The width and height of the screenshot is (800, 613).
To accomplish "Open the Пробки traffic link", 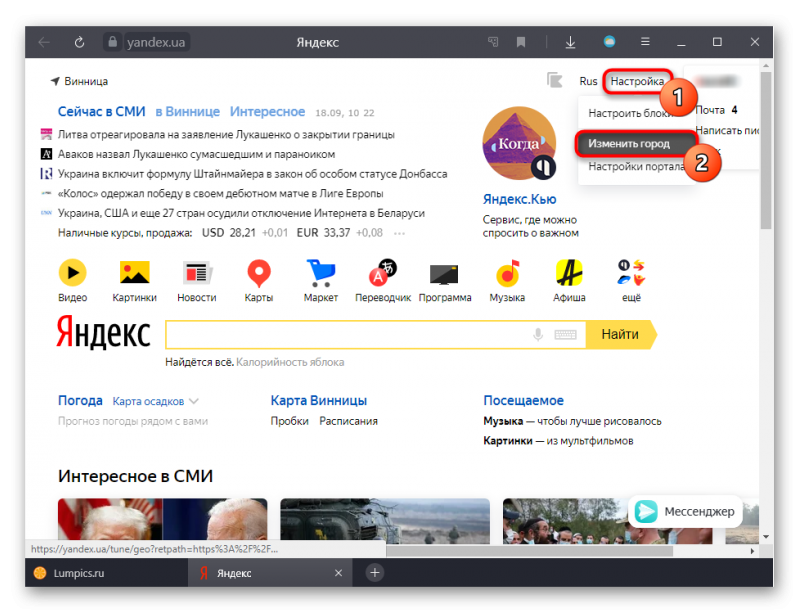I will [289, 421].
